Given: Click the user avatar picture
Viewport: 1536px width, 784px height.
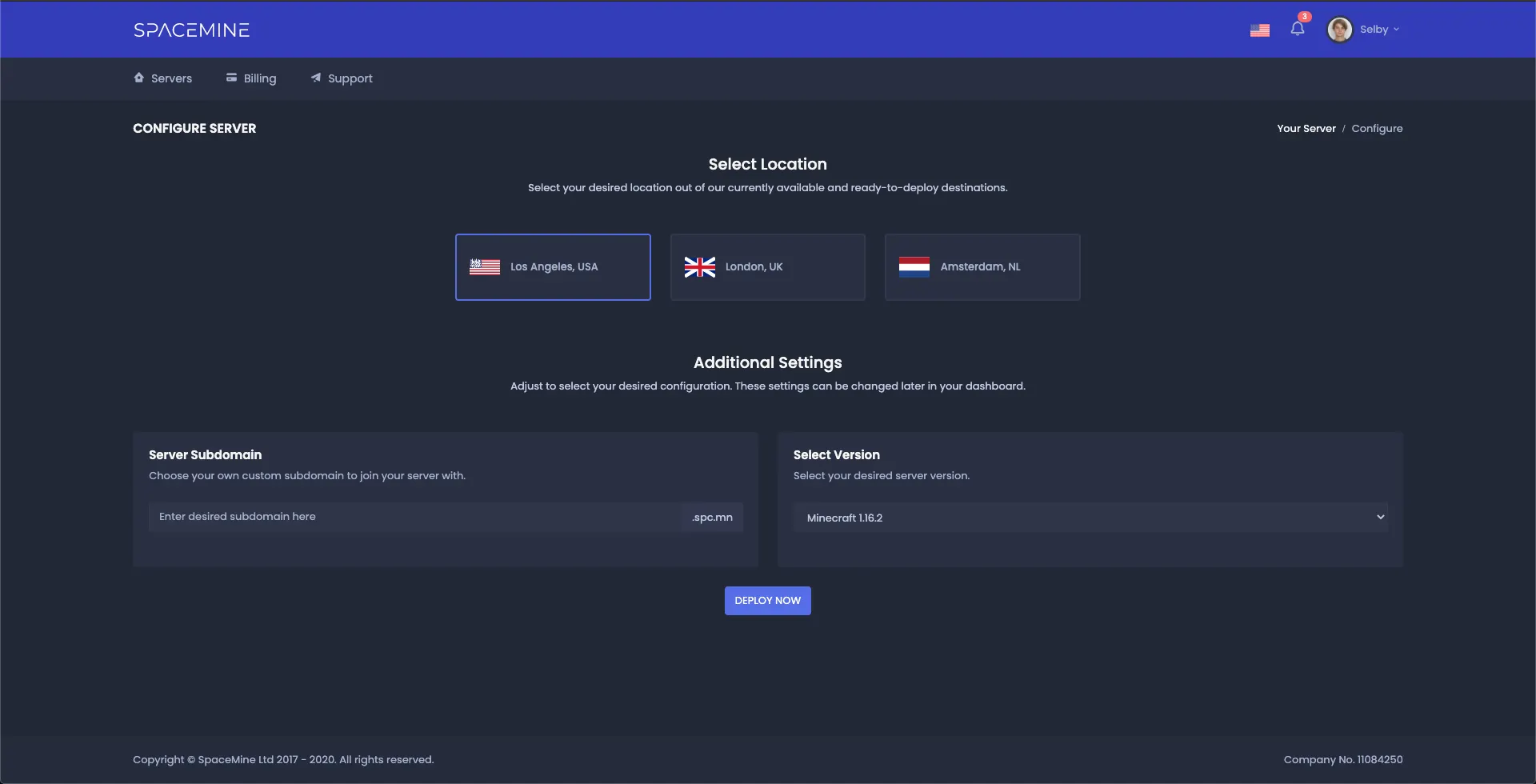Looking at the screenshot, I should click(1339, 30).
